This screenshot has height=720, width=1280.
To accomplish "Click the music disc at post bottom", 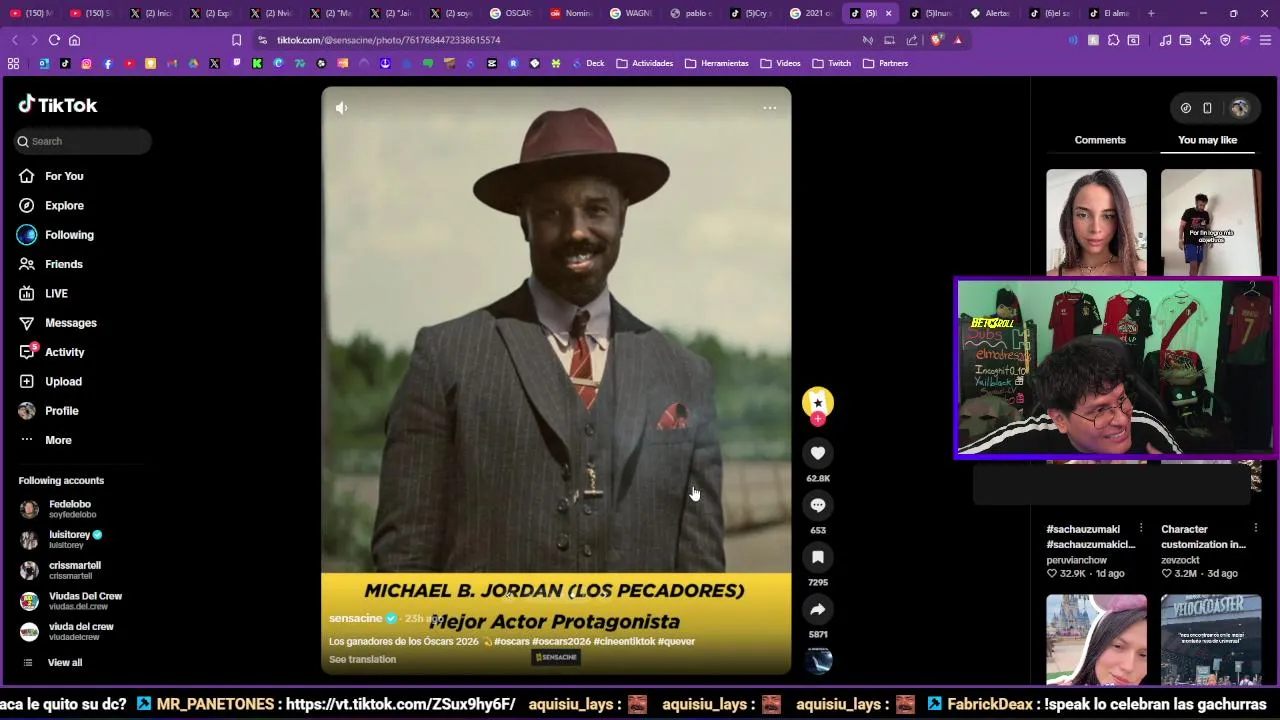I will pos(818,661).
